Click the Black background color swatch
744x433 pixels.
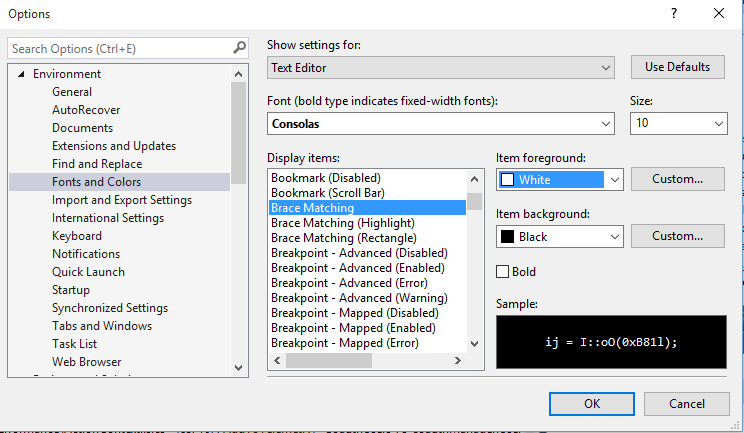pyautogui.click(x=508, y=237)
